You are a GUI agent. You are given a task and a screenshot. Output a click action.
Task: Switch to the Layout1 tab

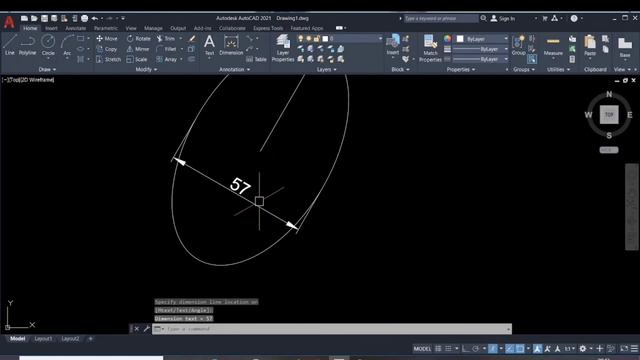[x=43, y=338]
